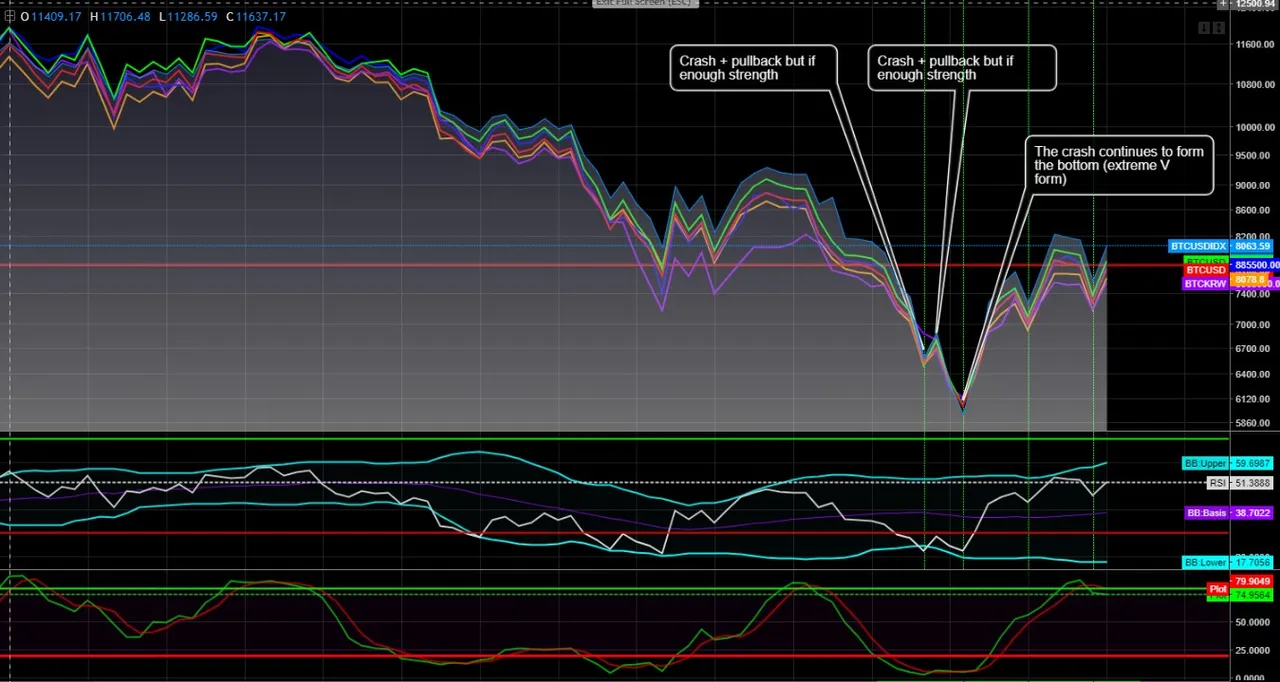The image size is (1280, 682).
Task: Click the maximize pane icon near the top right
Action: coord(1219,28)
